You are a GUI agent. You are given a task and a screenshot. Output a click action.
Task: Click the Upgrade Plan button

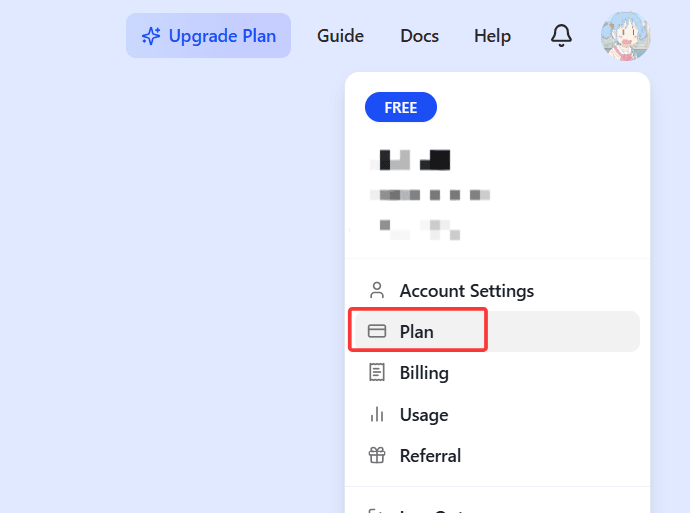[x=208, y=36]
